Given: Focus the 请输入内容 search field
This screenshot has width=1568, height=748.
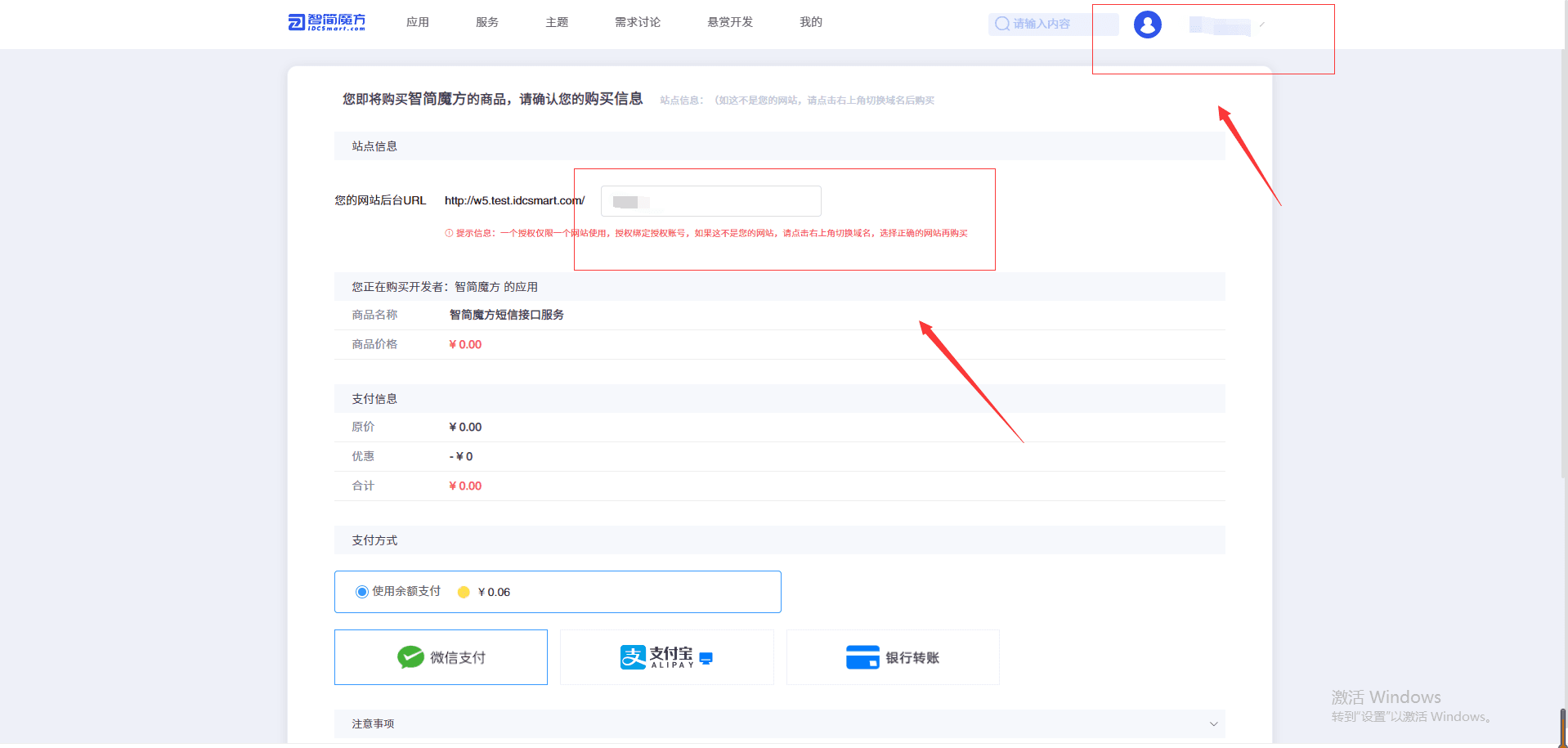Looking at the screenshot, I should [x=1053, y=24].
